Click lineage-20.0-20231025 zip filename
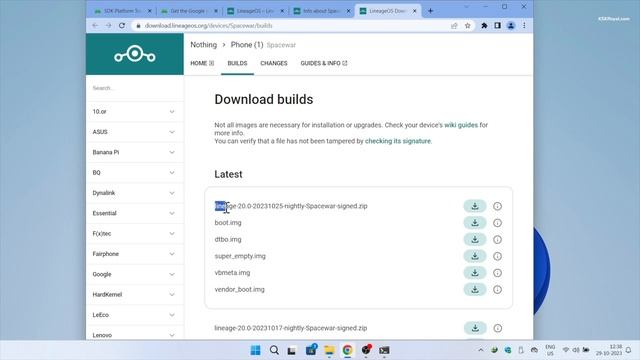The width and height of the screenshot is (640, 360). click(x=291, y=206)
